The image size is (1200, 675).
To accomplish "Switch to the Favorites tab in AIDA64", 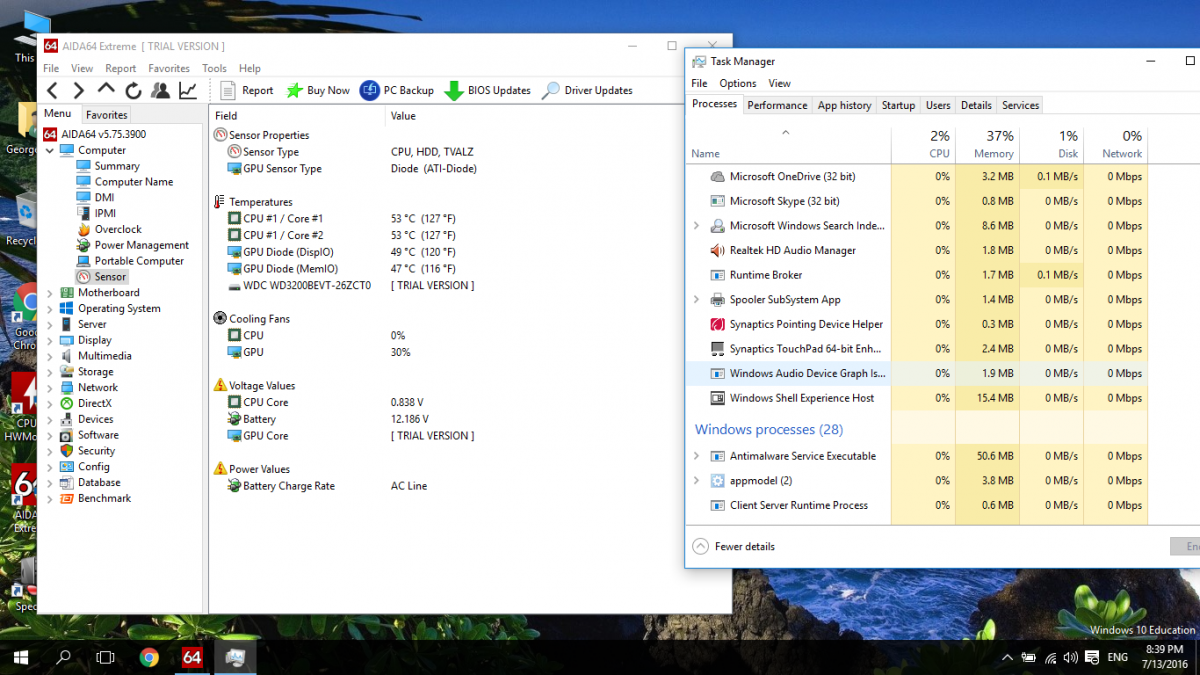I will pyautogui.click(x=106, y=115).
